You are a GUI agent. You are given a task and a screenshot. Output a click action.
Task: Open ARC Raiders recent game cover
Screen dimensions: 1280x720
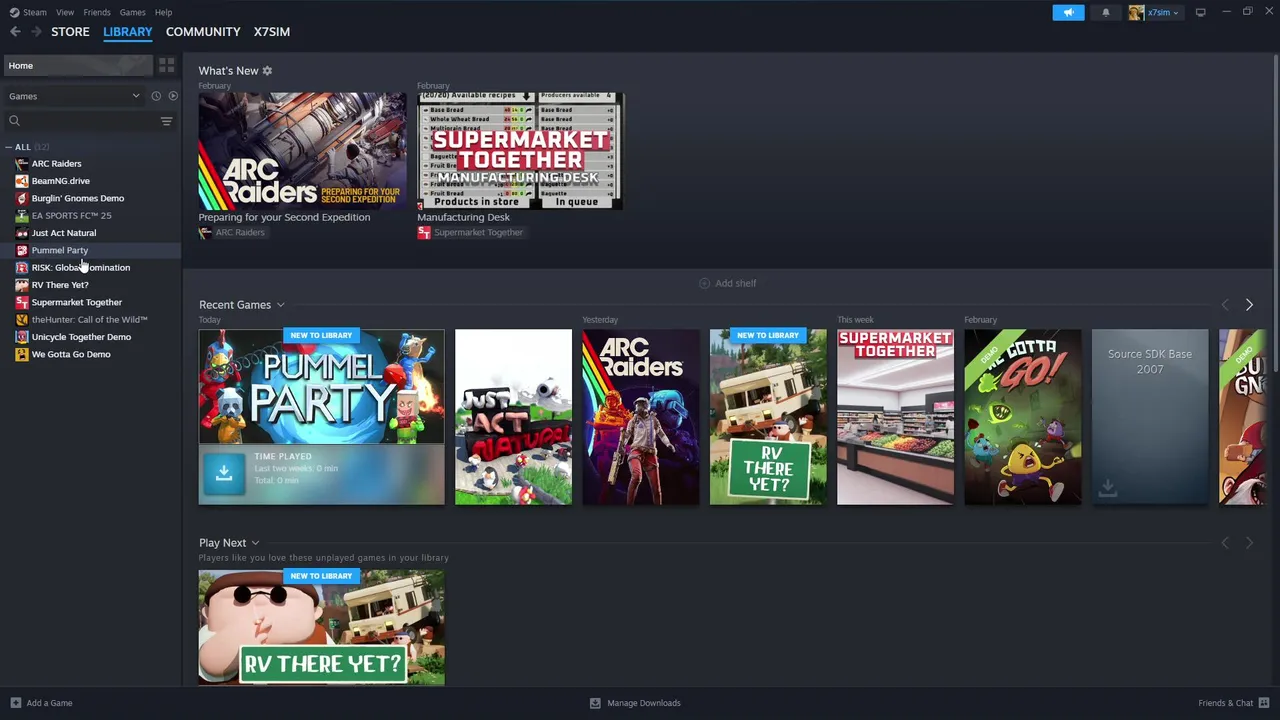pyautogui.click(x=641, y=417)
